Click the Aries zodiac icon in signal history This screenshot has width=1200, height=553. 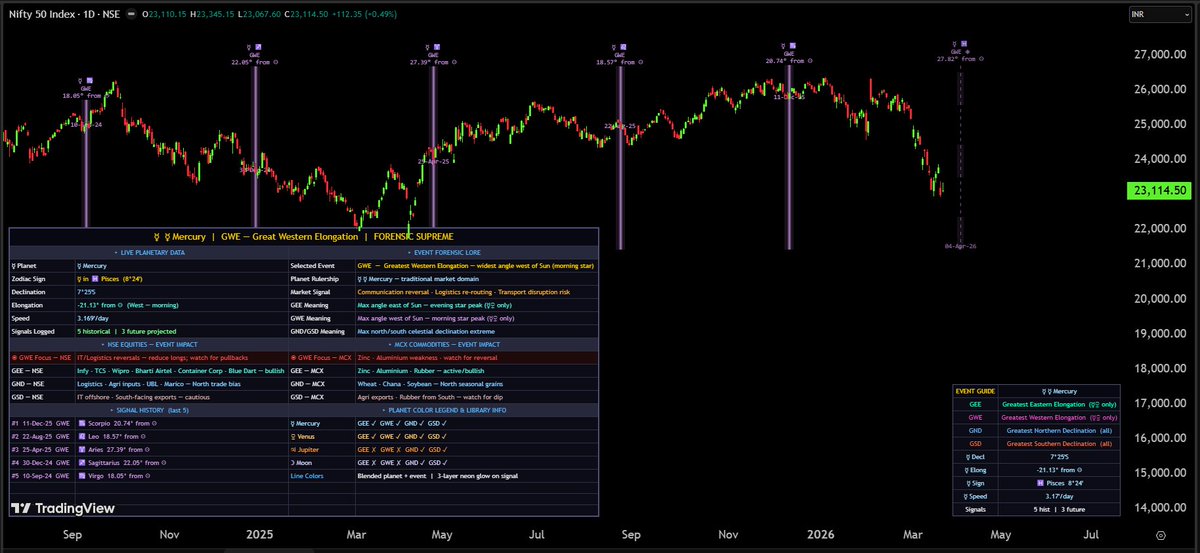(x=81, y=450)
